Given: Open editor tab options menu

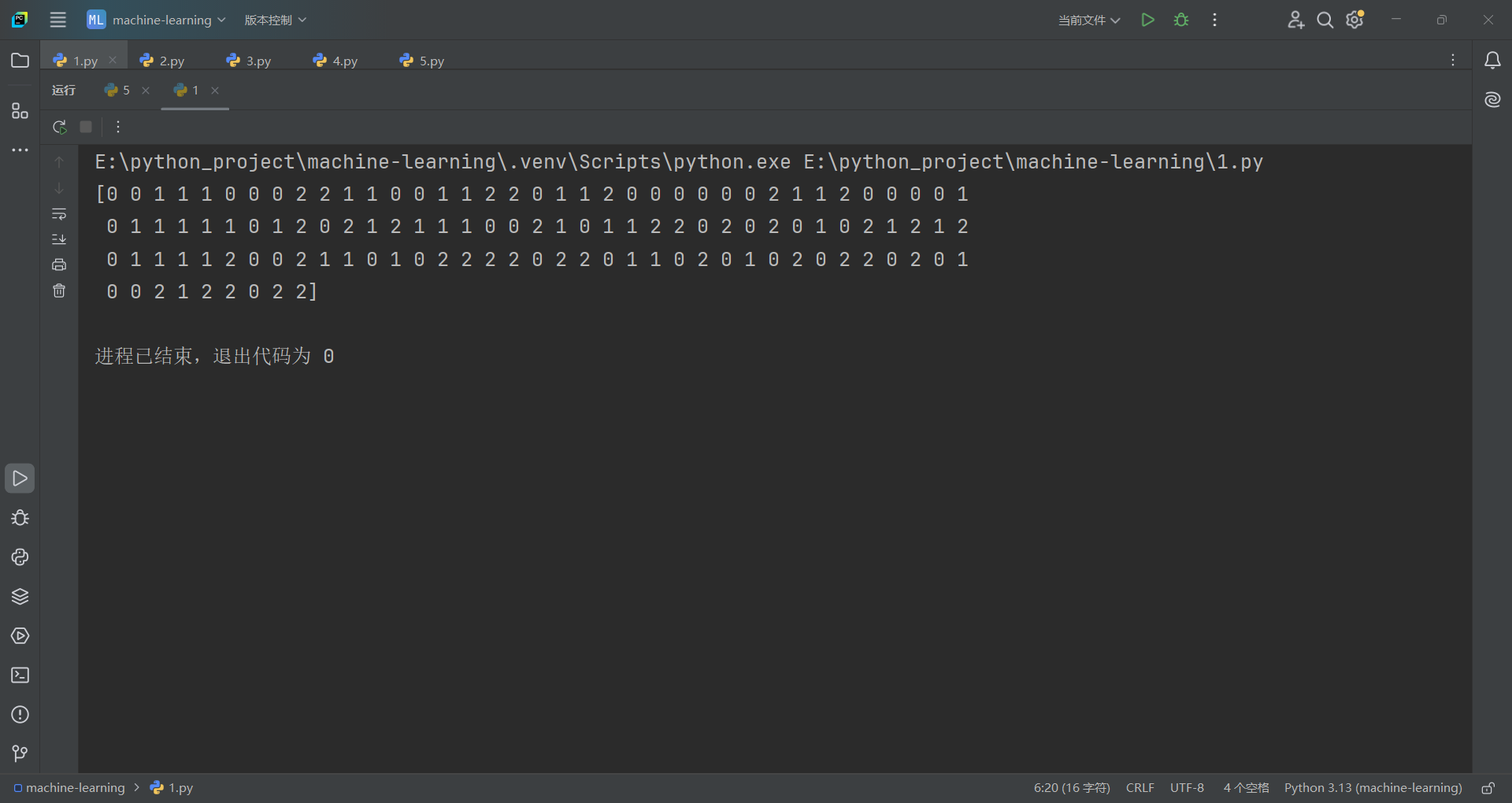Looking at the screenshot, I should [1453, 61].
